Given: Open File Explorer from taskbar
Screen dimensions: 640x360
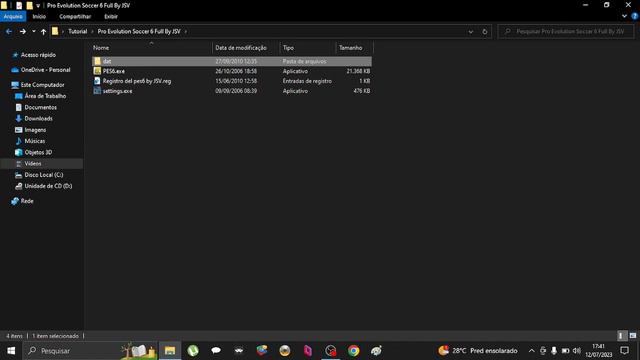Looking at the screenshot, I should (x=170, y=351).
